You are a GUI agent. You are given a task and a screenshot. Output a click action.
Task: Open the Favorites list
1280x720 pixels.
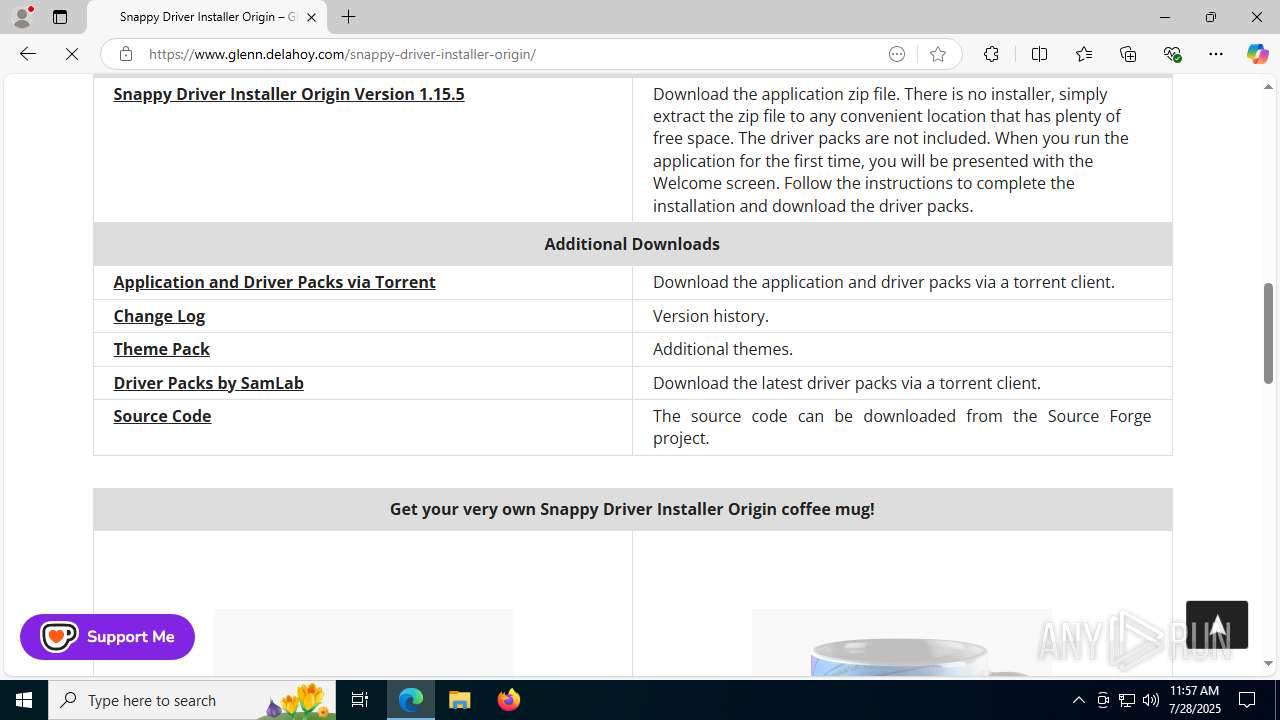tap(1084, 54)
